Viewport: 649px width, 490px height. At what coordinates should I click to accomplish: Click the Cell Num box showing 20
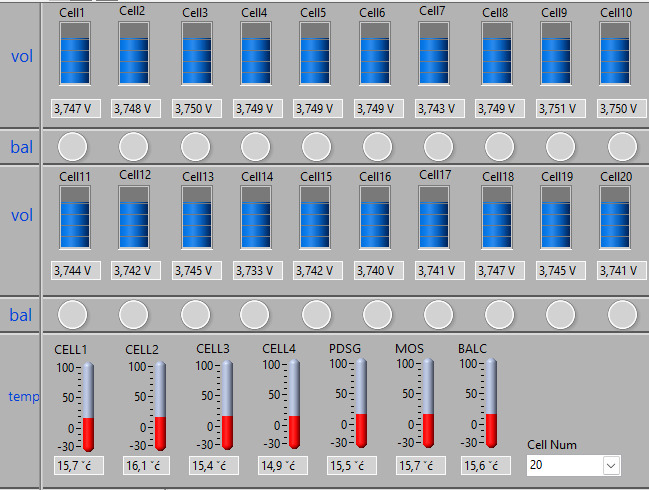pyautogui.click(x=564, y=465)
